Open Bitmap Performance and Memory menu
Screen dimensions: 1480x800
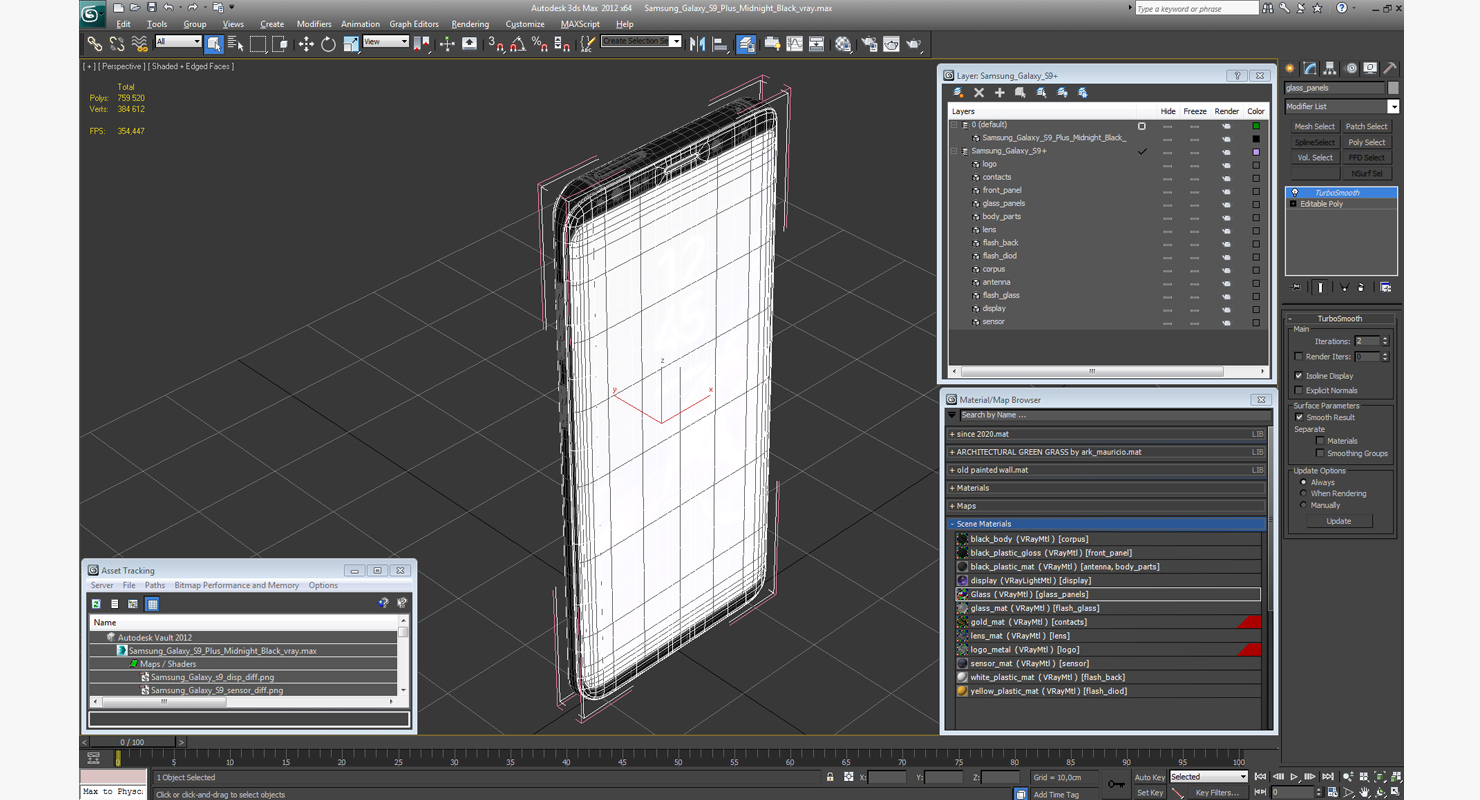pos(237,585)
